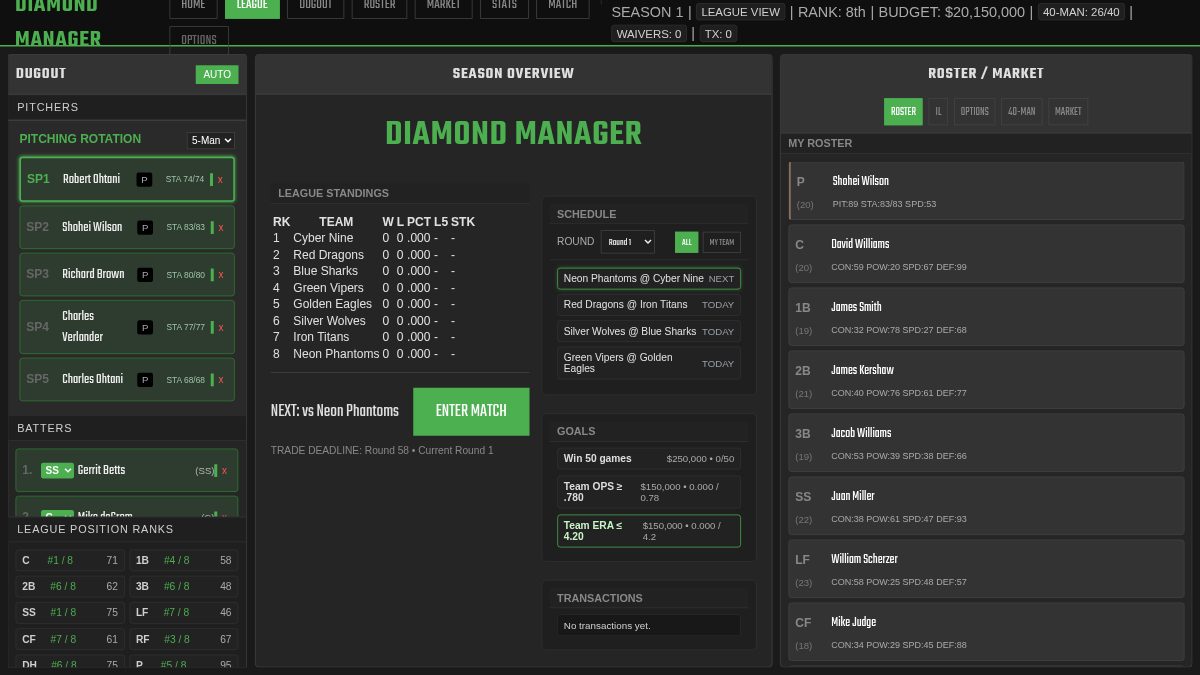Click the TX: 0 header badge
The image size is (1200, 675).
(x=718, y=34)
